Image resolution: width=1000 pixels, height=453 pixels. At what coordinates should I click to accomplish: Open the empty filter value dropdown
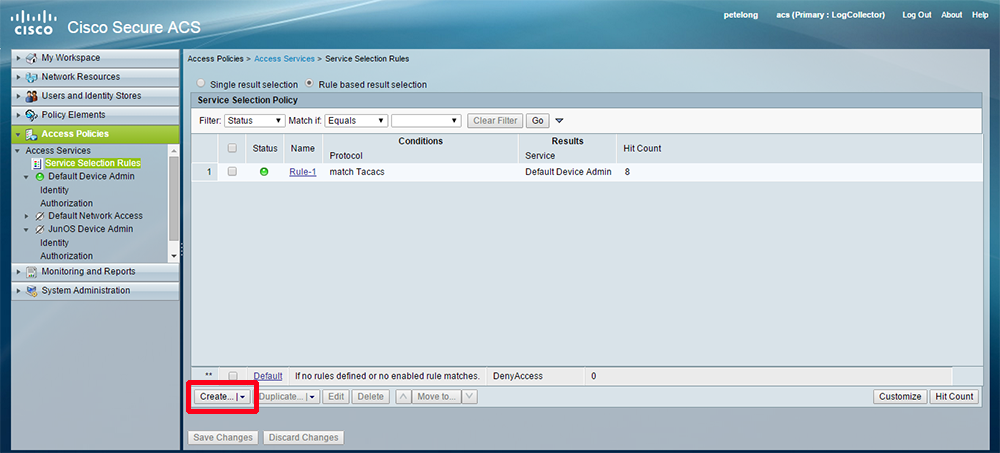[426, 121]
